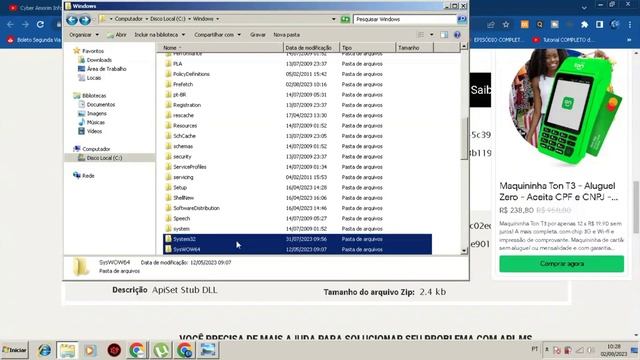Image resolution: width=640 pixels, height=360 pixels.
Task: Create a Nova pasta
Action: click(x=287, y=35)
